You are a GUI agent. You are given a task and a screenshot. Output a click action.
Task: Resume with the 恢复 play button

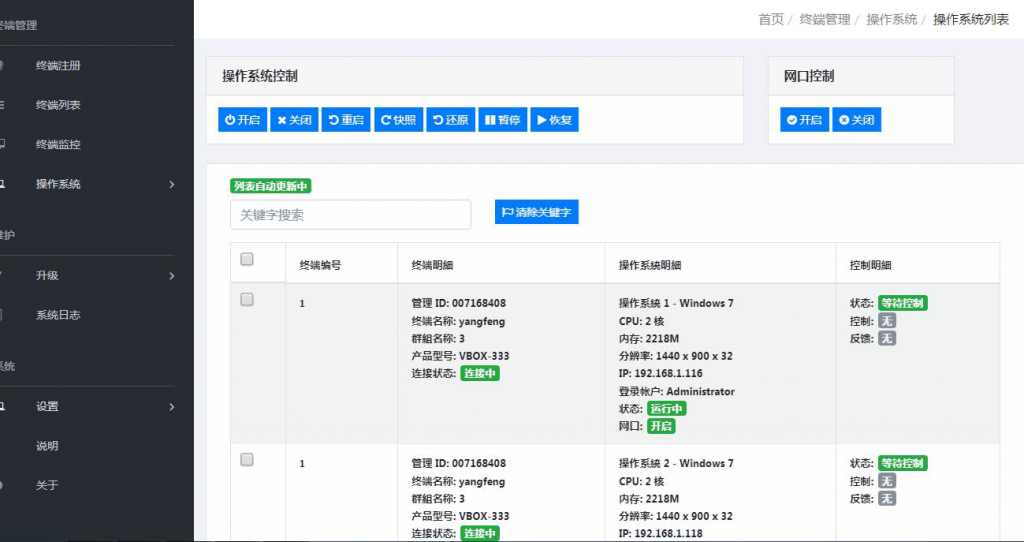(x=554, y=120)
